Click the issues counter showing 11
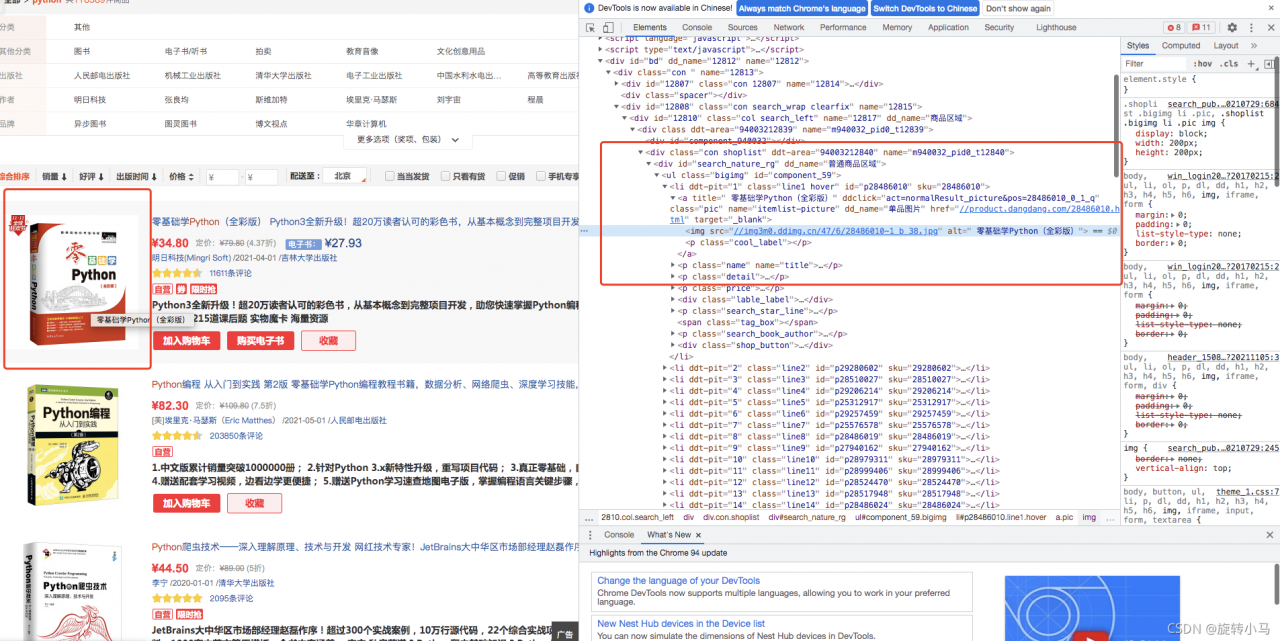 (x=1202, y=27)
